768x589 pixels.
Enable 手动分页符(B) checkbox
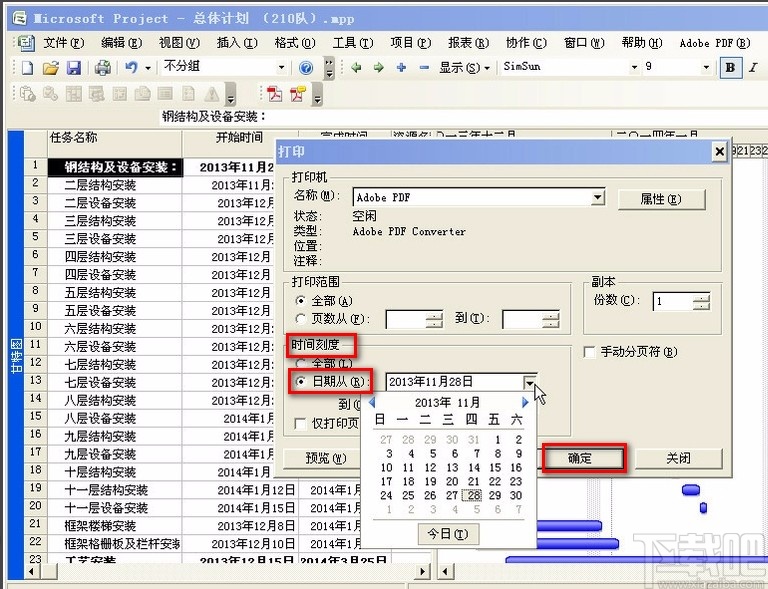click(x=590, y=352)
